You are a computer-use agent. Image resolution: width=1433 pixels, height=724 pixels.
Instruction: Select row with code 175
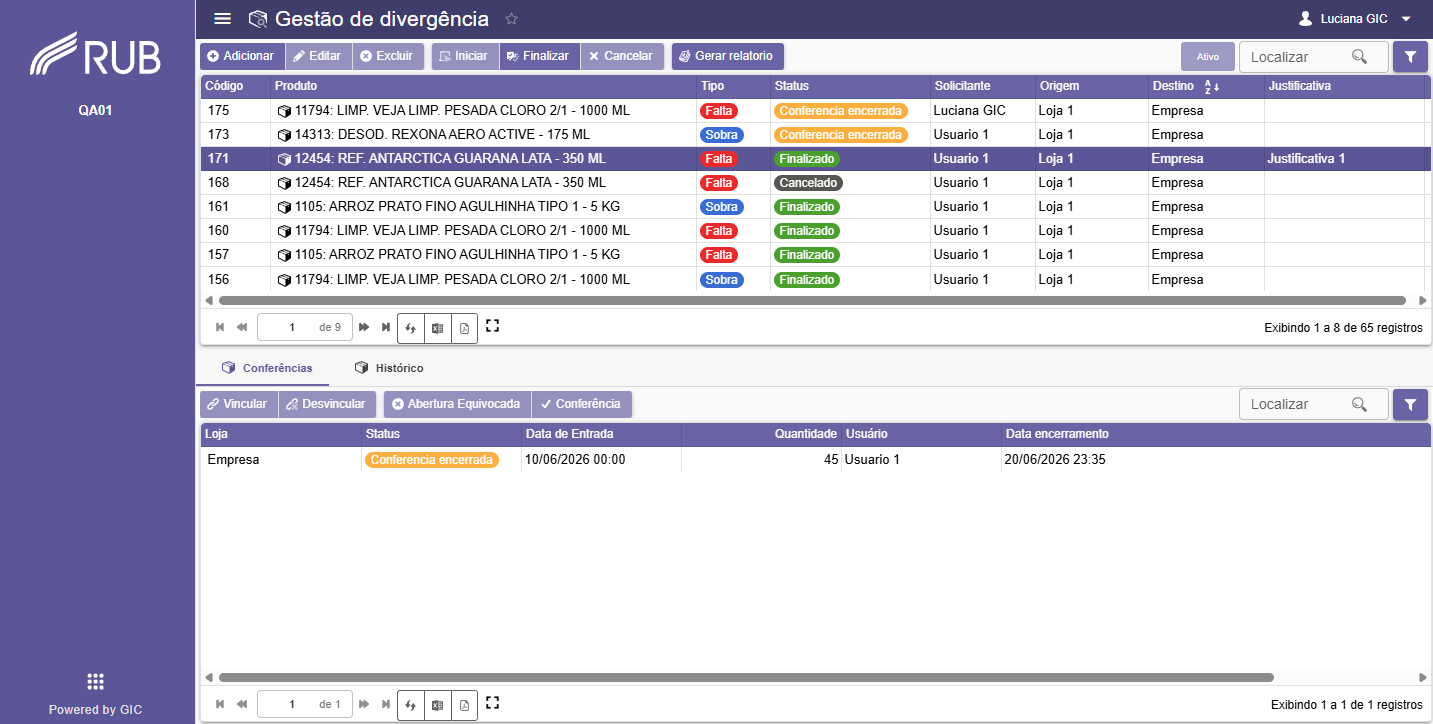tap(815, 111)
